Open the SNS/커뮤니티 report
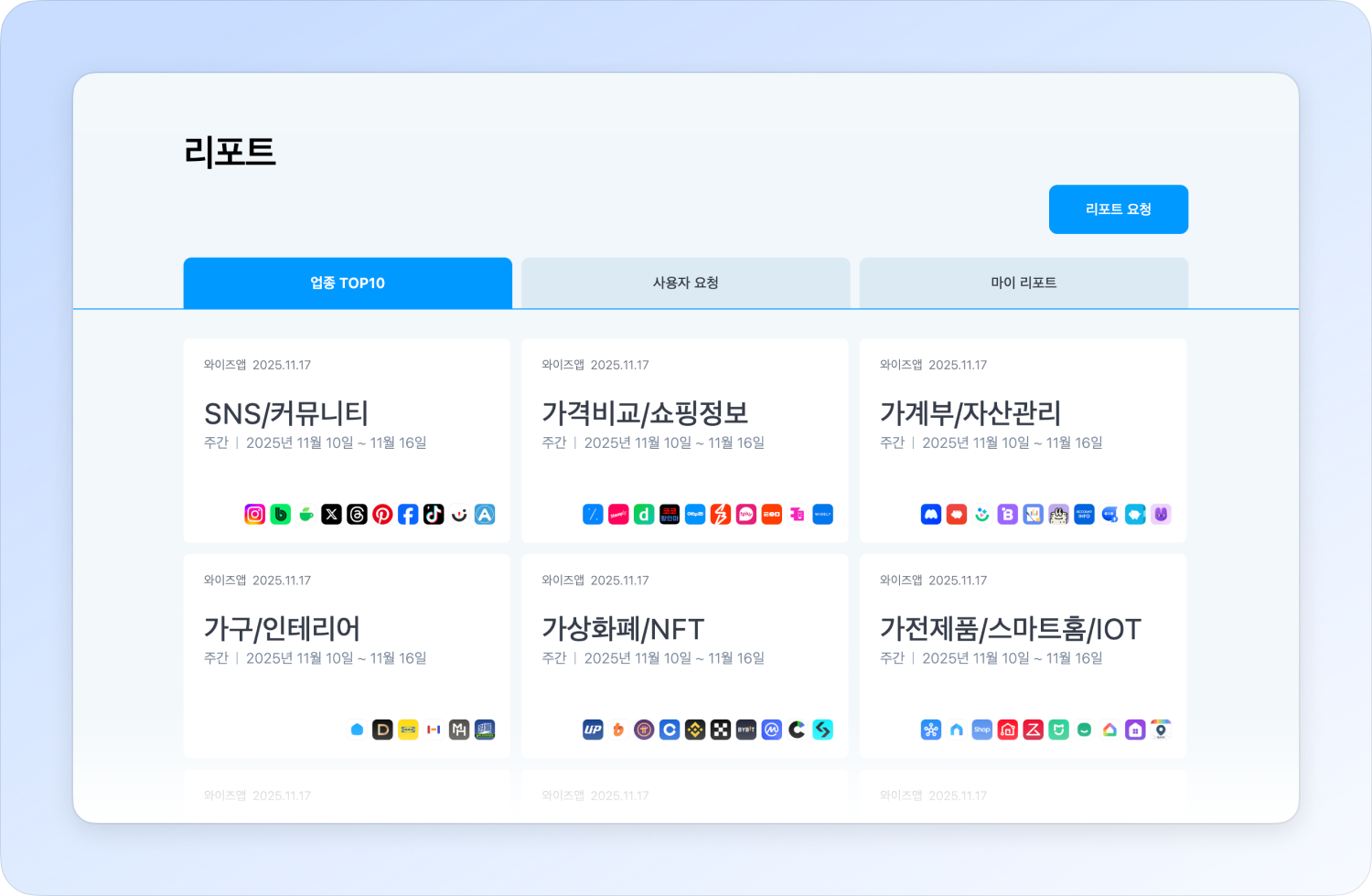 348,441
